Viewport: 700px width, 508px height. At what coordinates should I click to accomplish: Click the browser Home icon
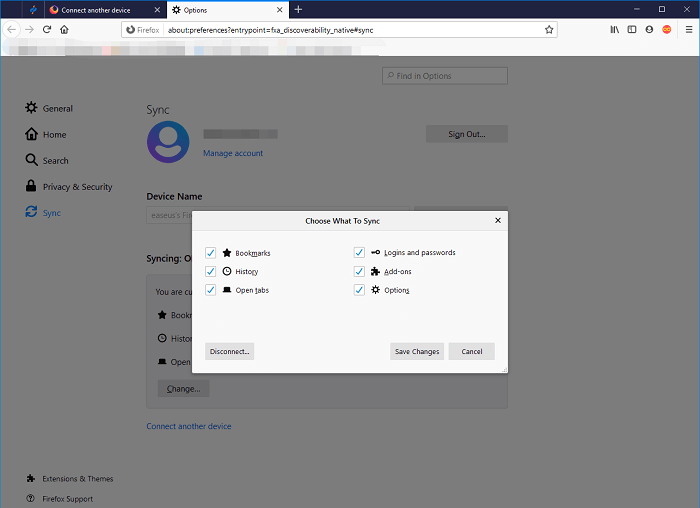[x=64, y=30]
